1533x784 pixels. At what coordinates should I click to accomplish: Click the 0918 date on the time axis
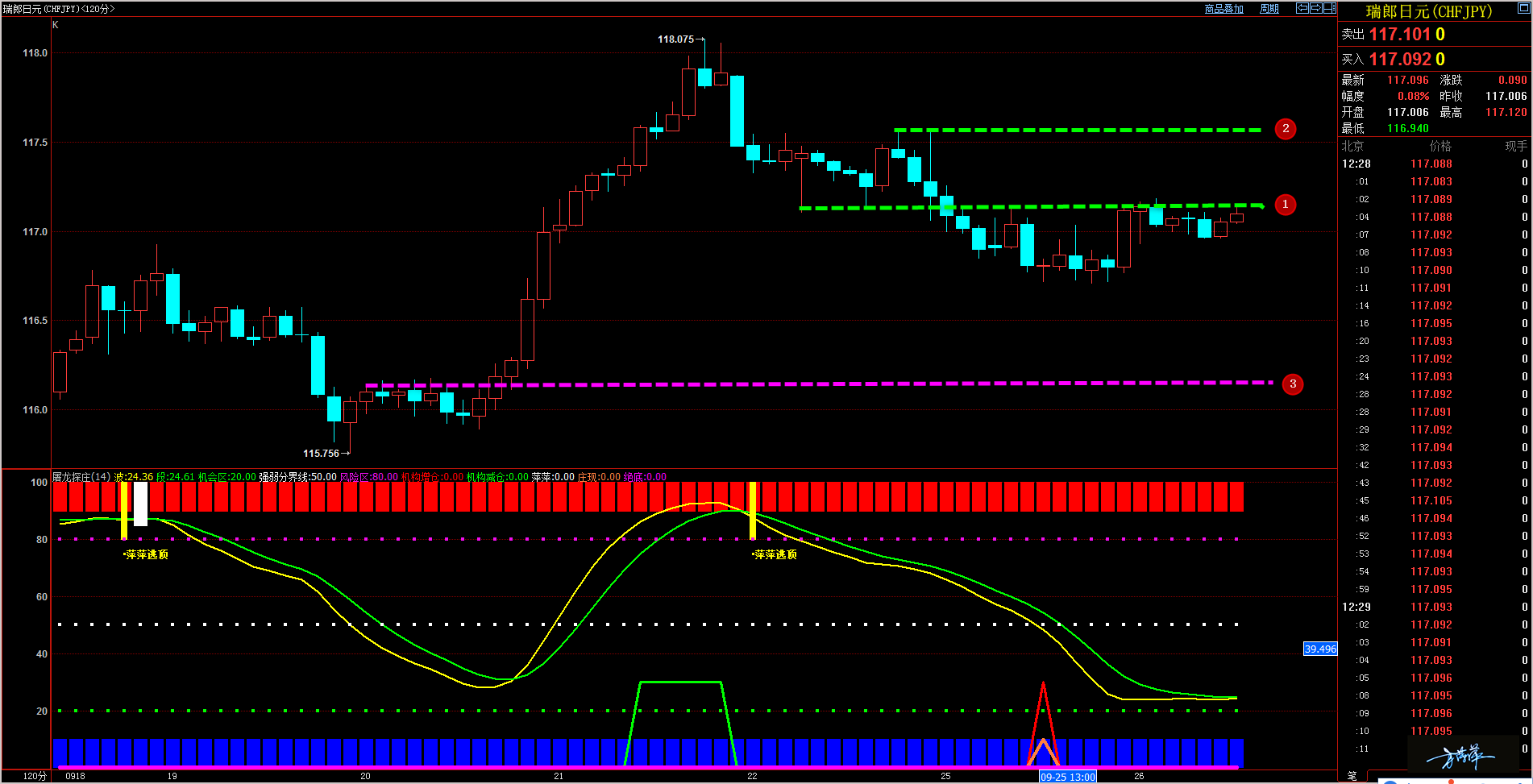[x=75, y=776]
